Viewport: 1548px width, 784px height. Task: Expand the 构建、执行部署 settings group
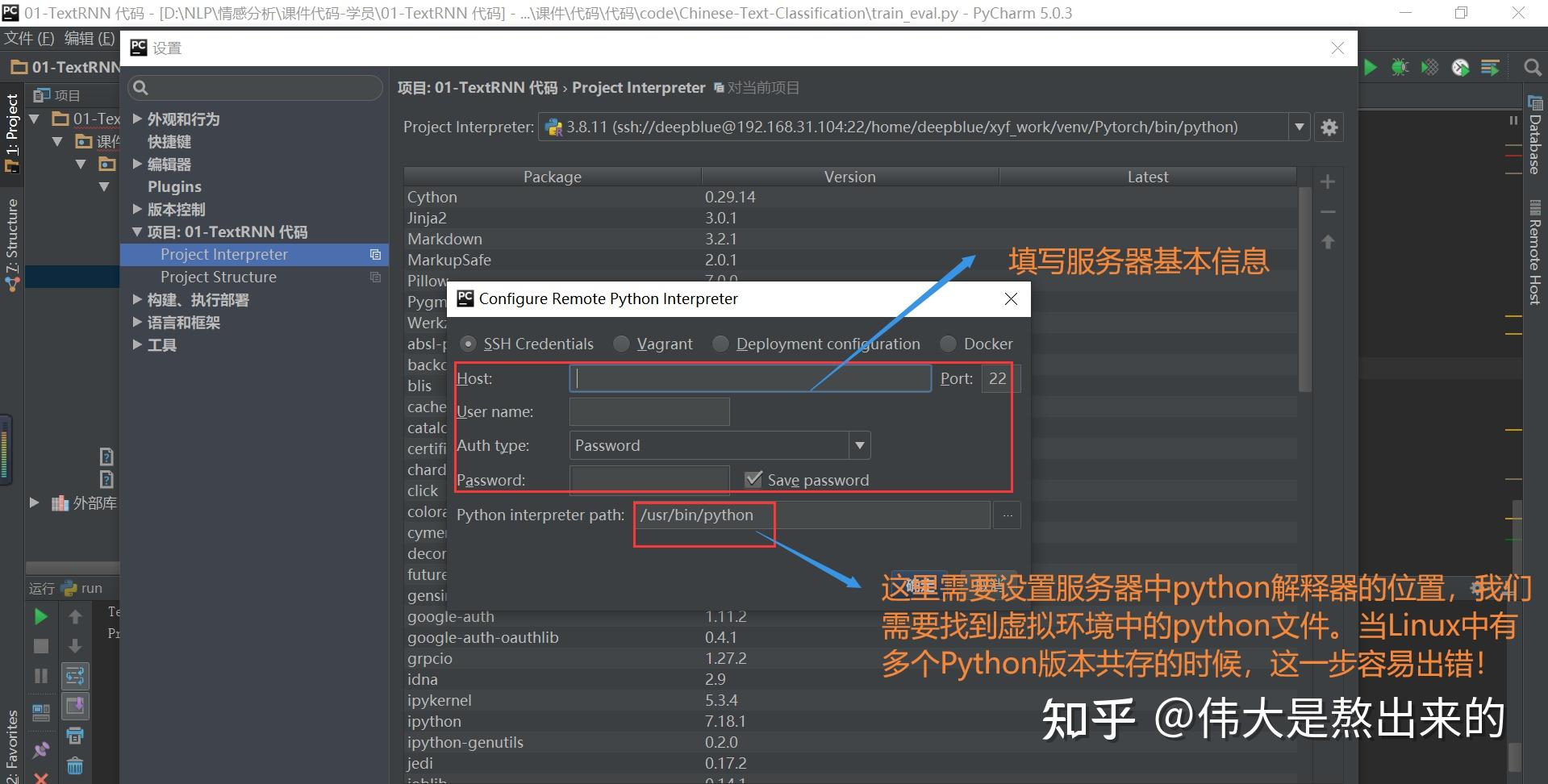(137, 299)
